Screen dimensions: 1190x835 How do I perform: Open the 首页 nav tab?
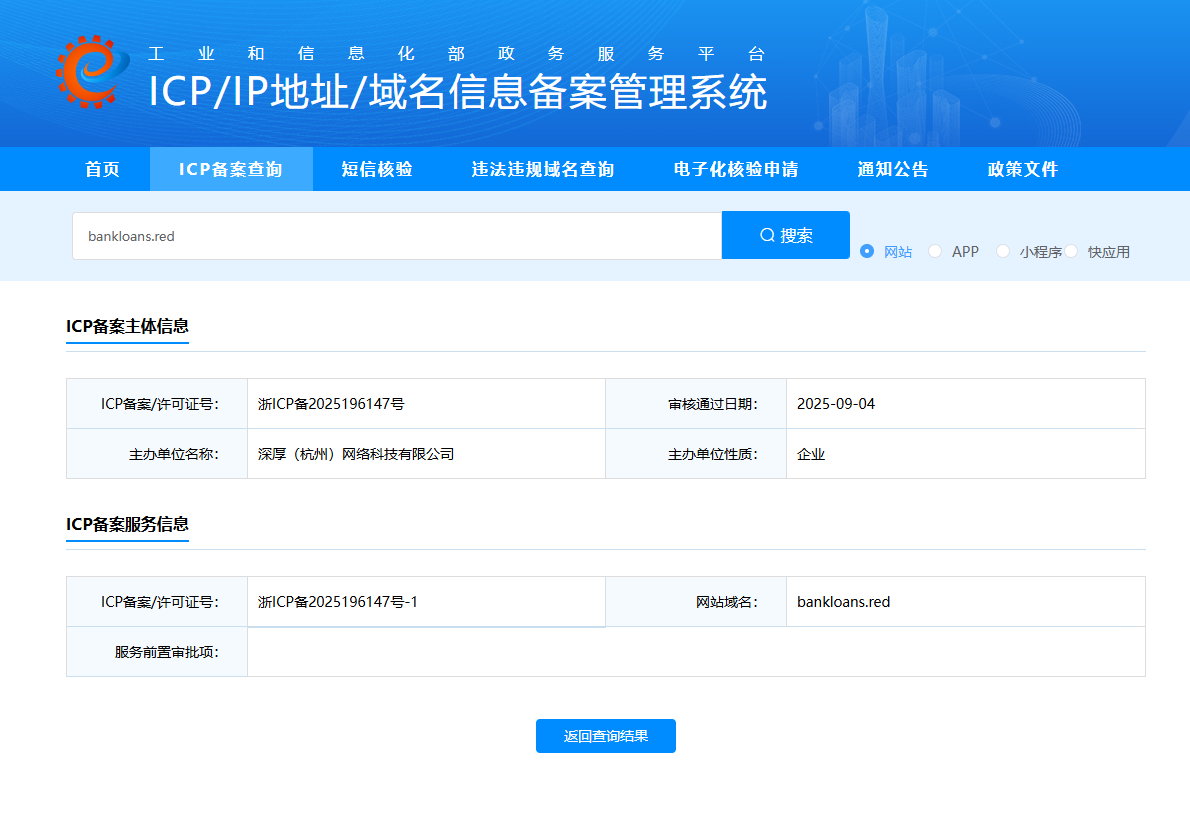click(102, 169)
